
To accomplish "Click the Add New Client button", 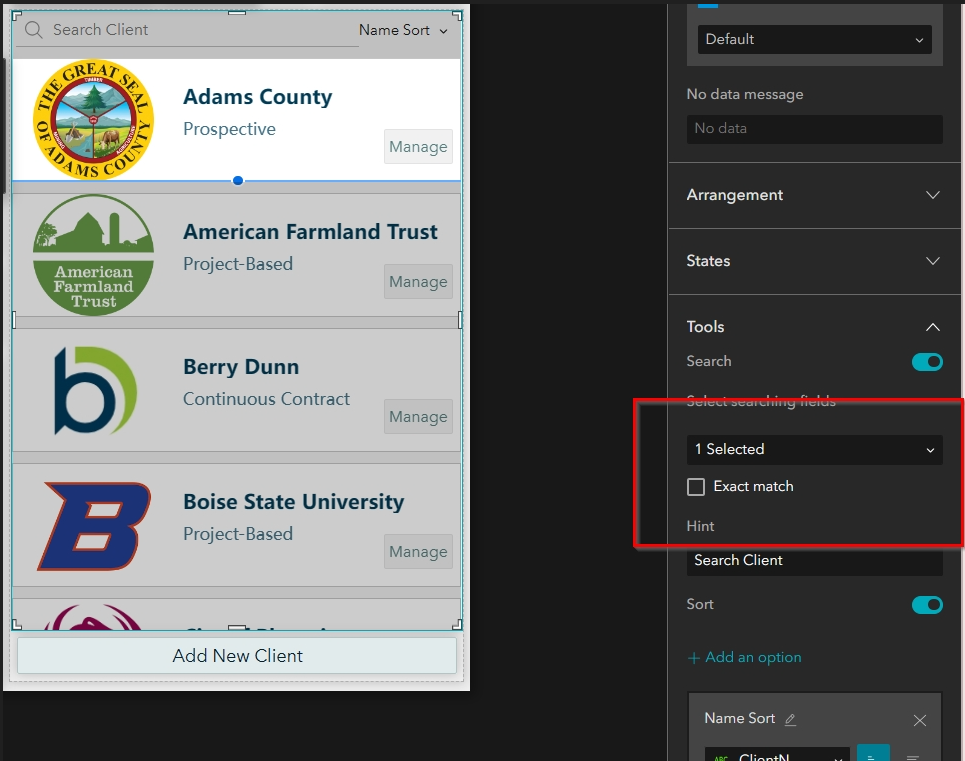I will pyautogui.click(x=237, y=656).
